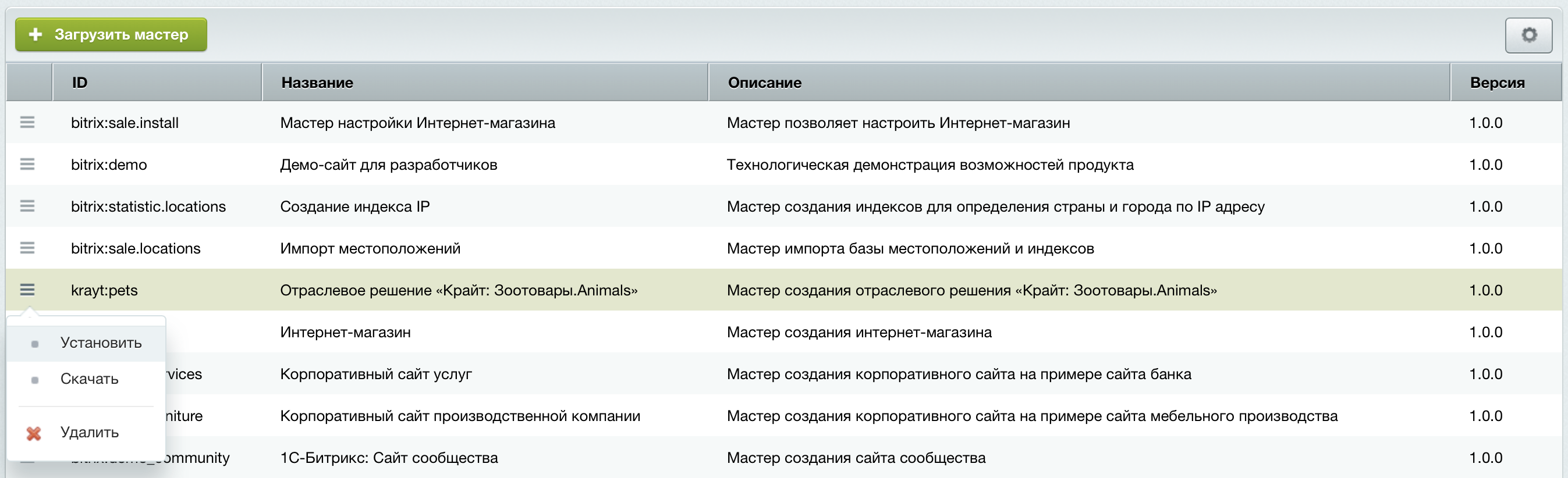Click the name Импорт местоположений
This screenshot has width=1568, height=478.
(370, 249)
